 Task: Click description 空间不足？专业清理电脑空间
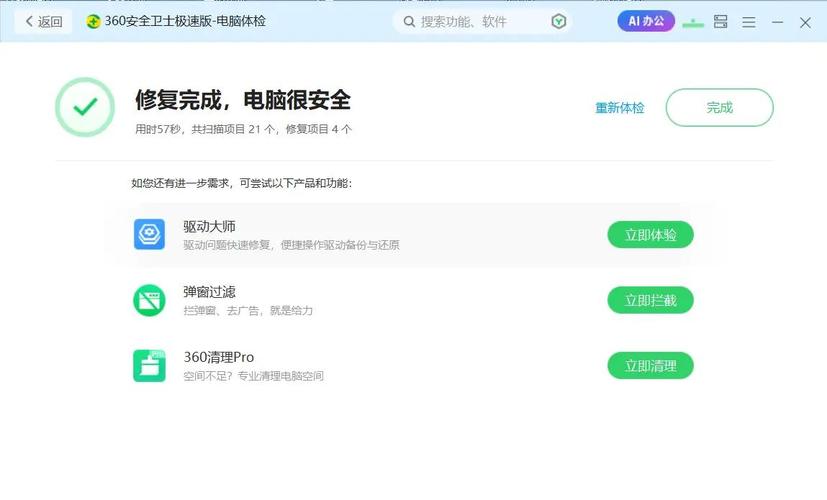pyautogui.click(x=254, y=376)
